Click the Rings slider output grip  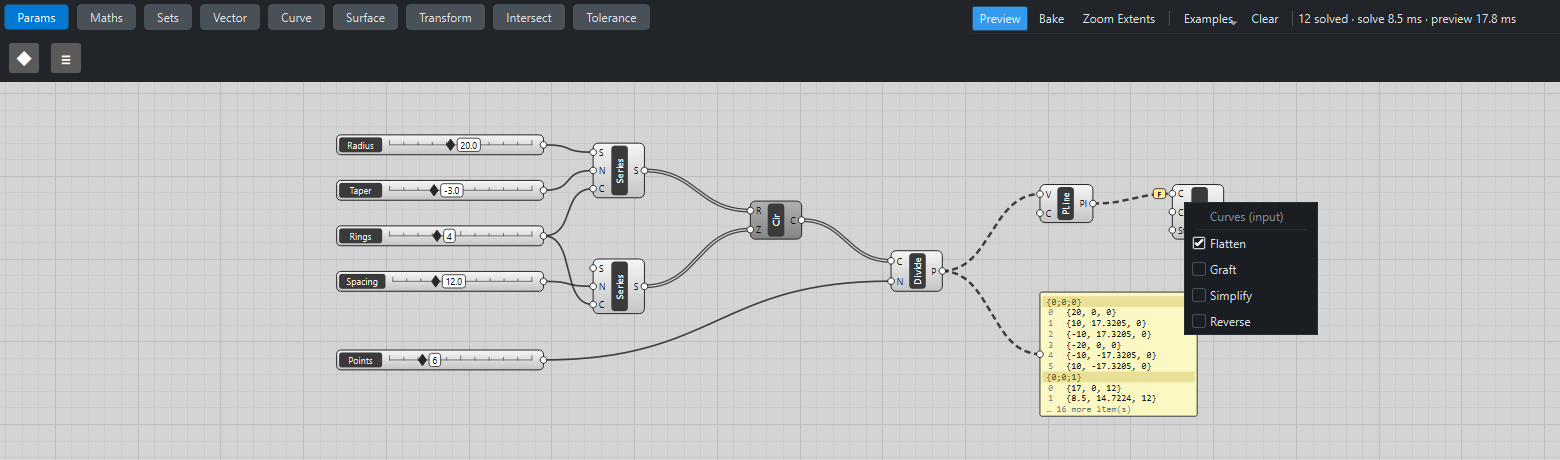click(544, 236)
